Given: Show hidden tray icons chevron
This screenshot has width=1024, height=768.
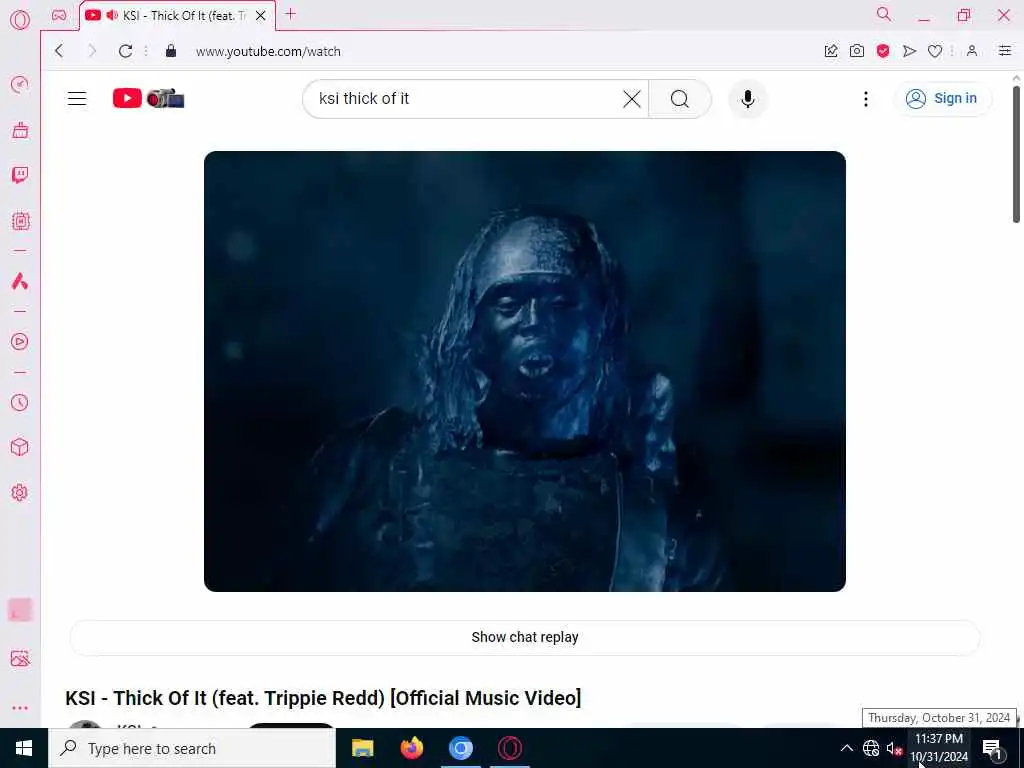Looking at the screenshot, I should (846, 748).
